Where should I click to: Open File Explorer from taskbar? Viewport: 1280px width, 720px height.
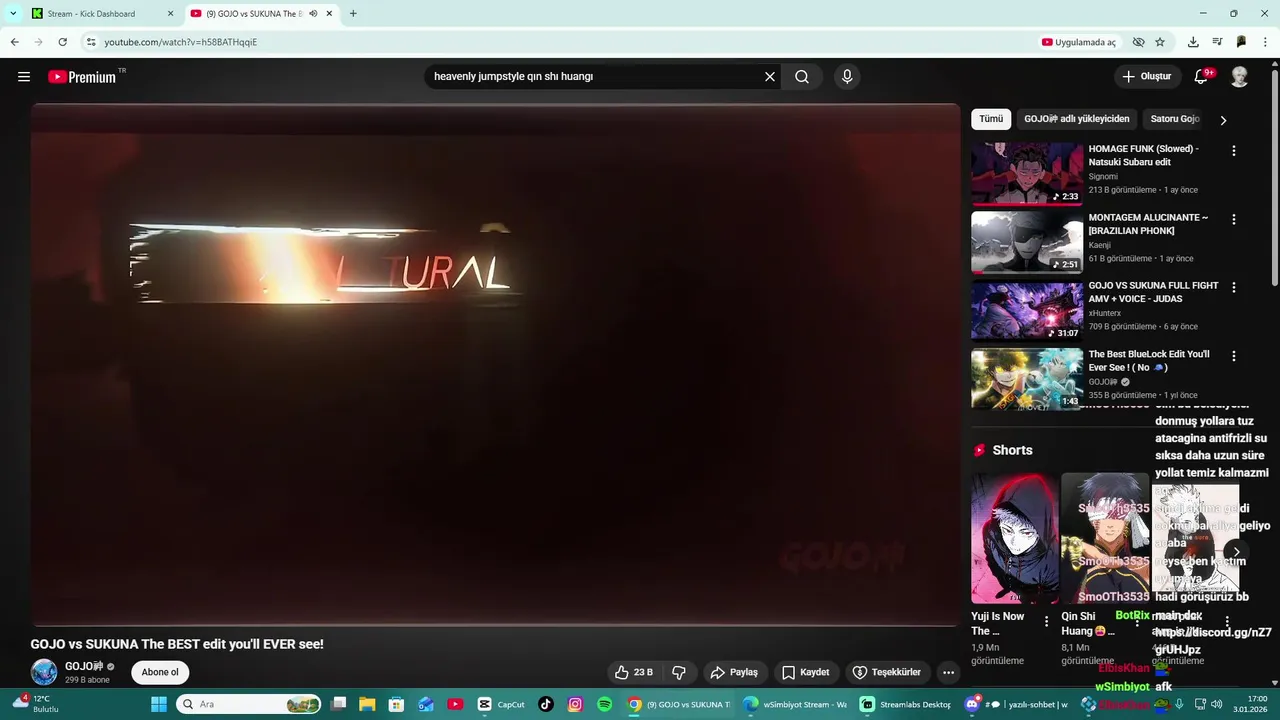coord(367,704)
